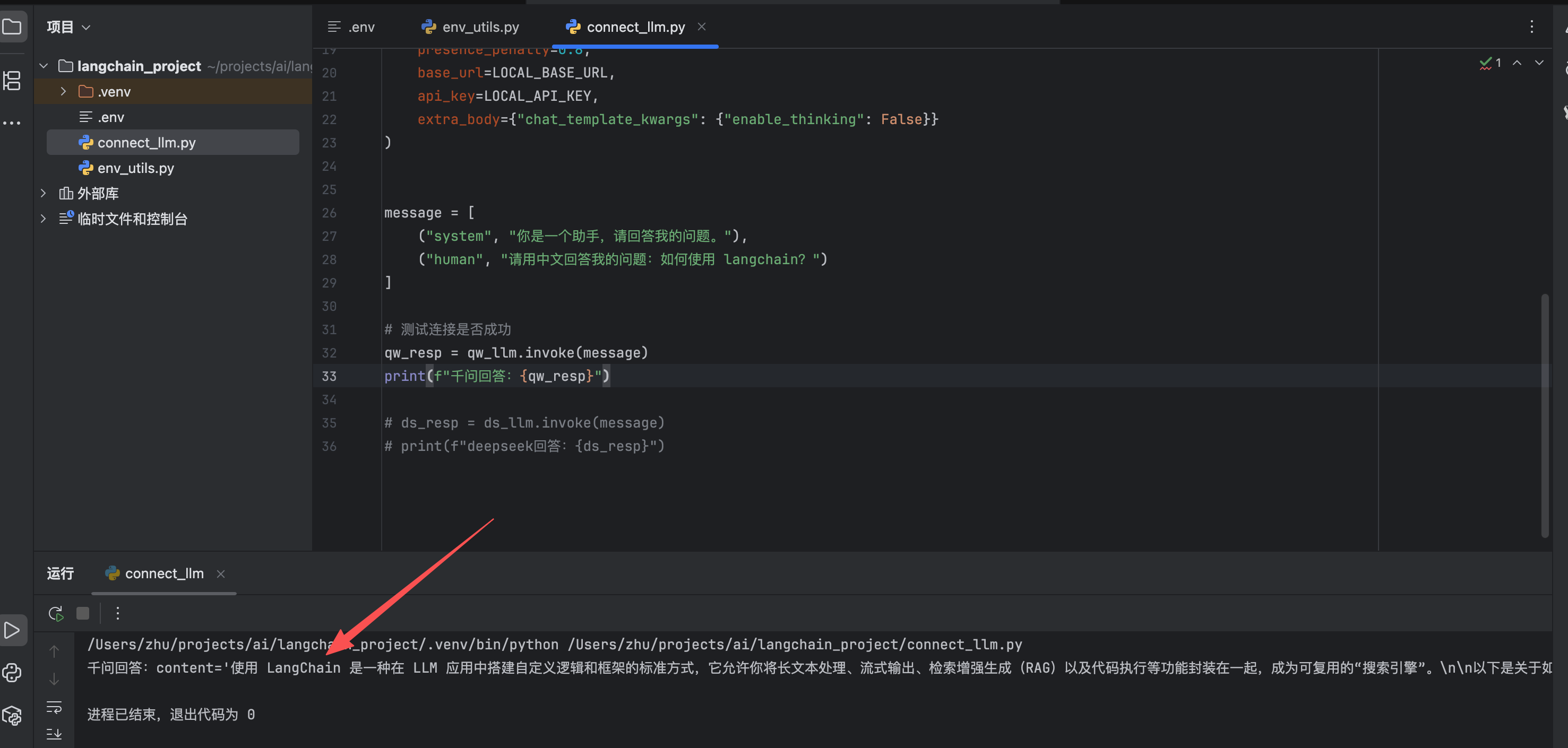This screenshot has width=1568, height=748.
Task: Click the "human" message tuple line
Action: pos(623,259)
